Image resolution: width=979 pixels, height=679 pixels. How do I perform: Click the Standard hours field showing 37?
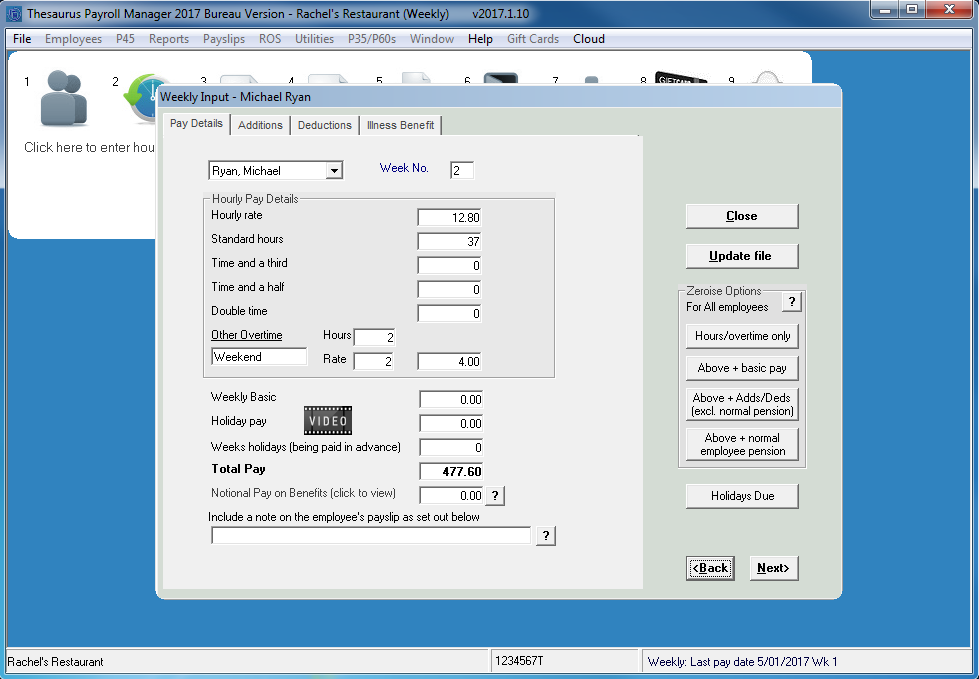click(450, 242)
